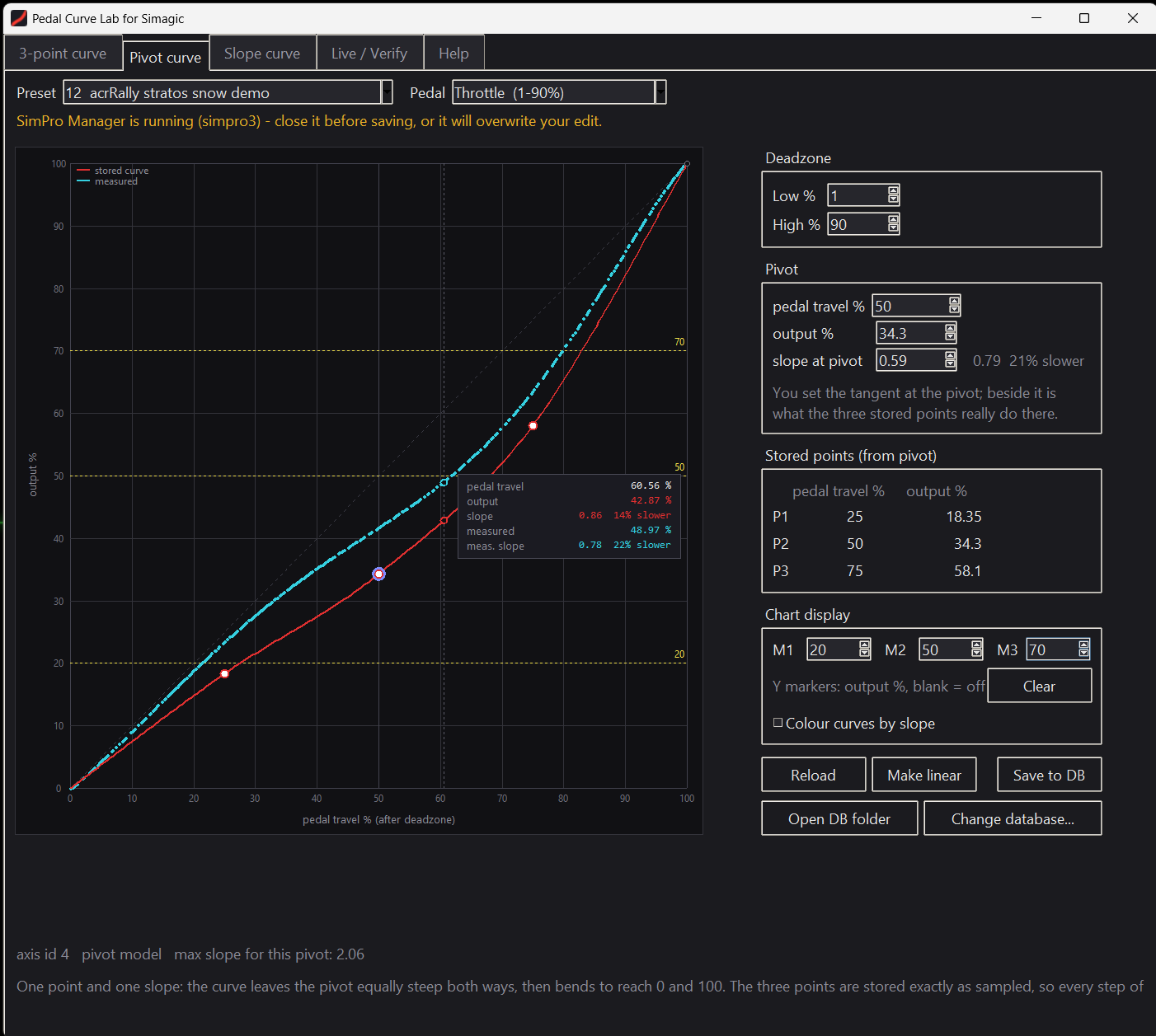Select the Pivot curve tab
The width and height of the screenshot is (1156, 1036).
click(x=165, y=57)
